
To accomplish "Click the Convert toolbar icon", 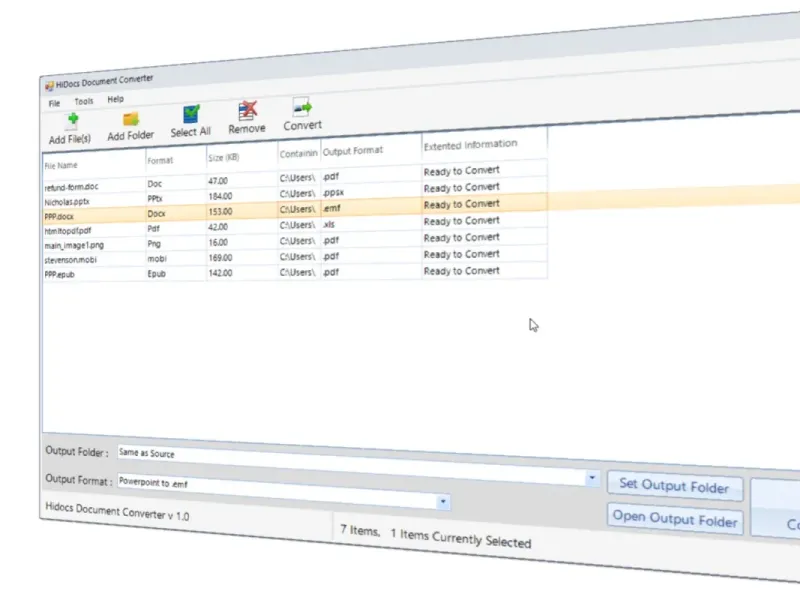I will coord(302,107).
